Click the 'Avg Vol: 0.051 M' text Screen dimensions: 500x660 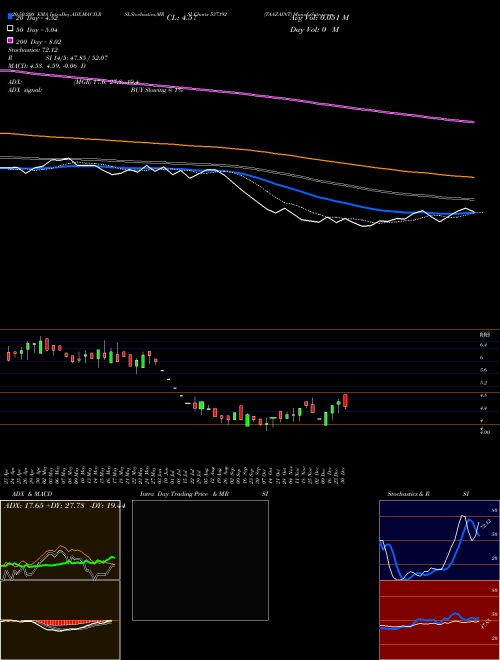[x=319, y=18]
